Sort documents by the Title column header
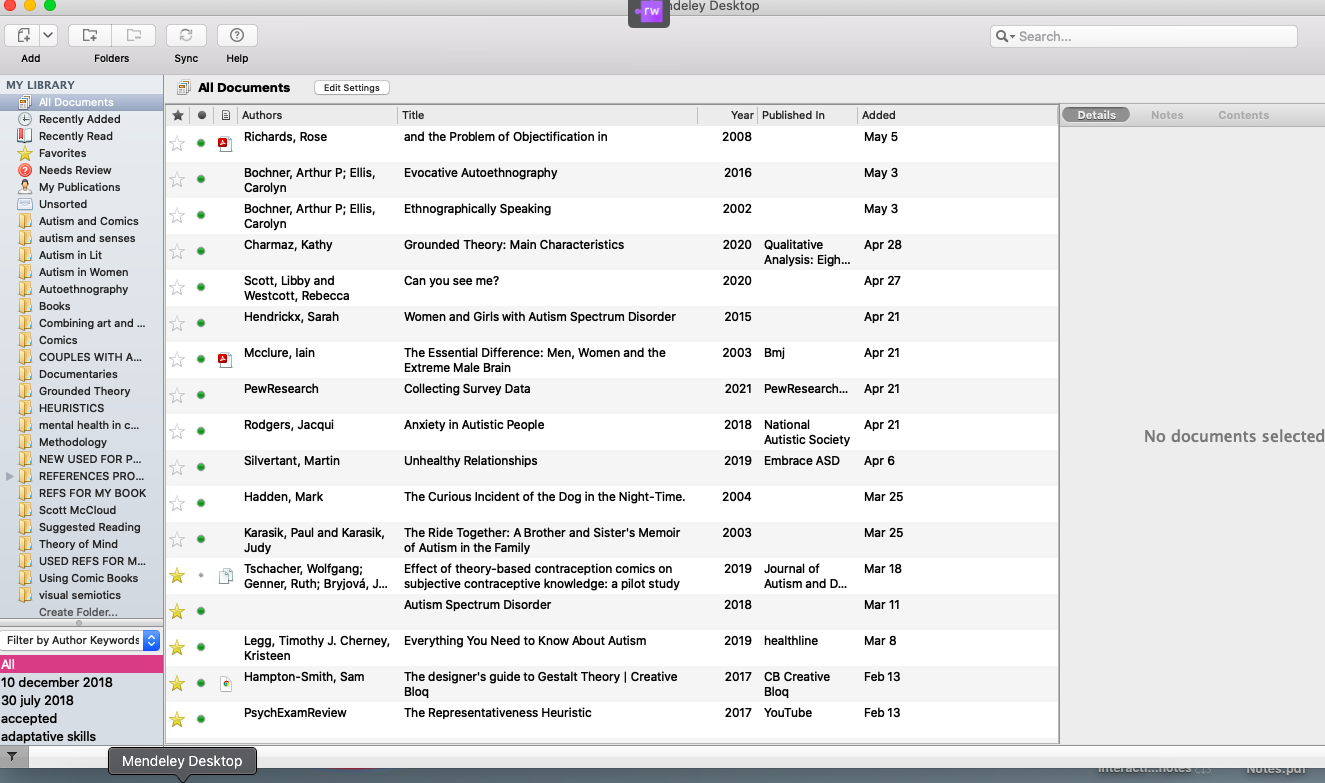The image size is (1325, 783). [547, 115]
